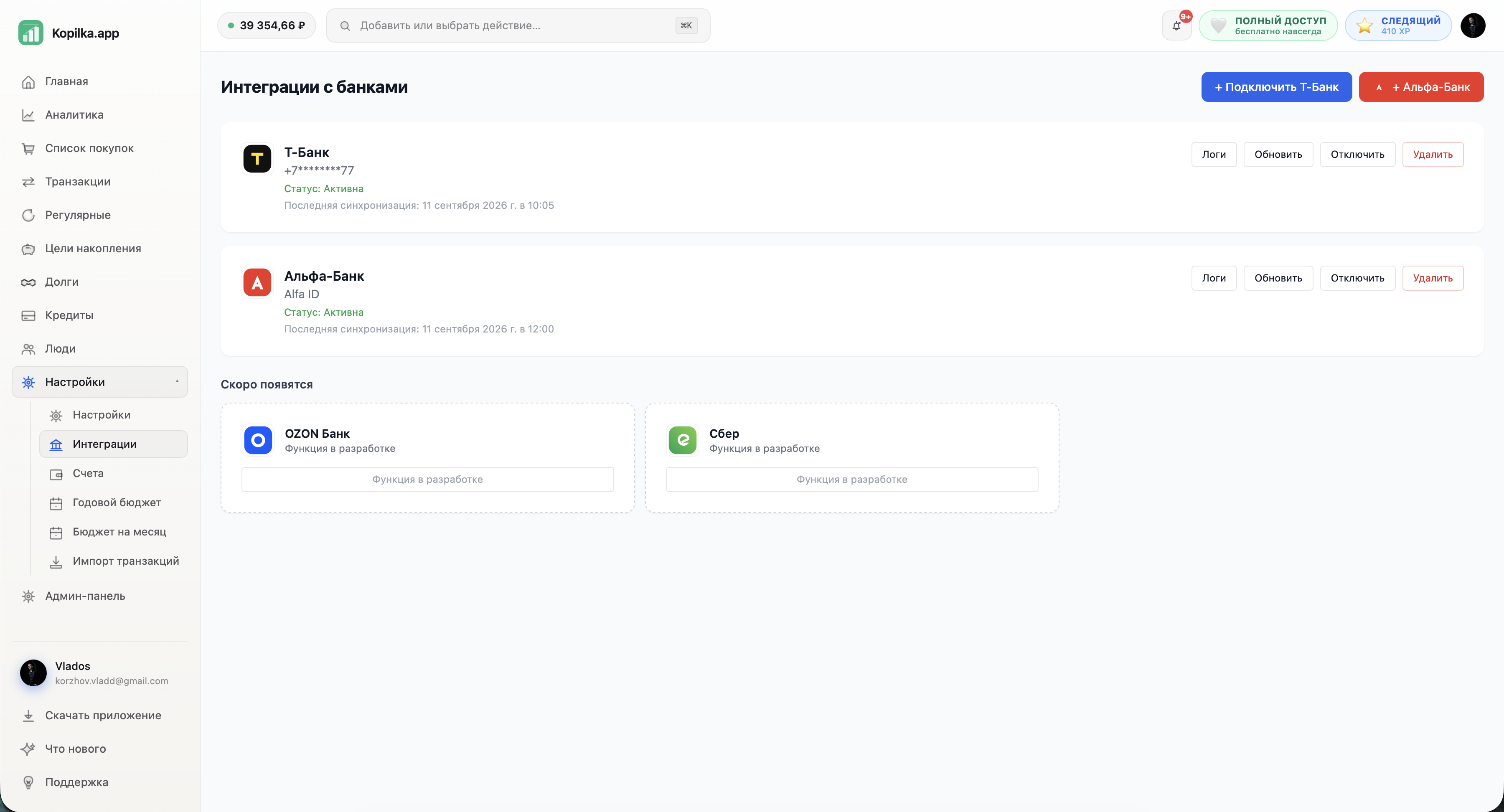The height and width of the screenshot is (812, 1504).
Task: Open Годовой бюджет submenu item
Action: (x=113, y=502)
